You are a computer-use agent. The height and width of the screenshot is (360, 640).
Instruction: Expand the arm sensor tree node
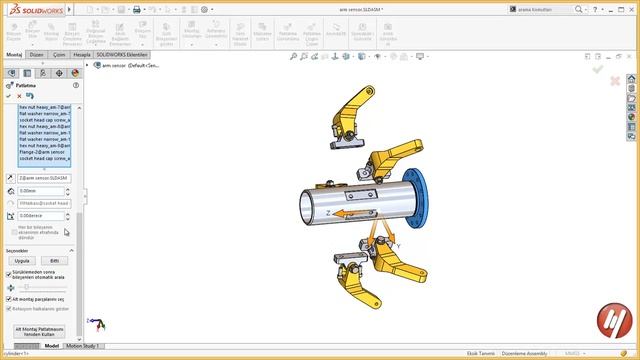(x=87, y=65)
